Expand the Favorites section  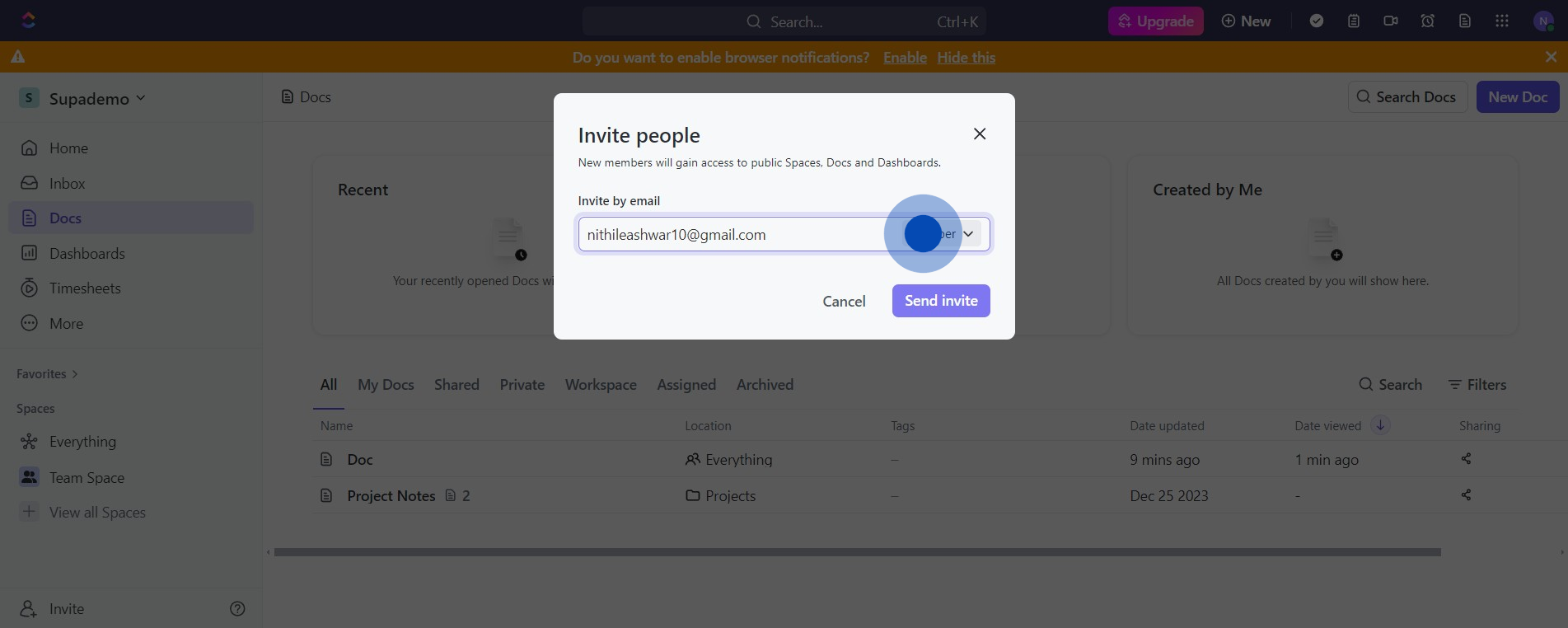click(47, 374)
